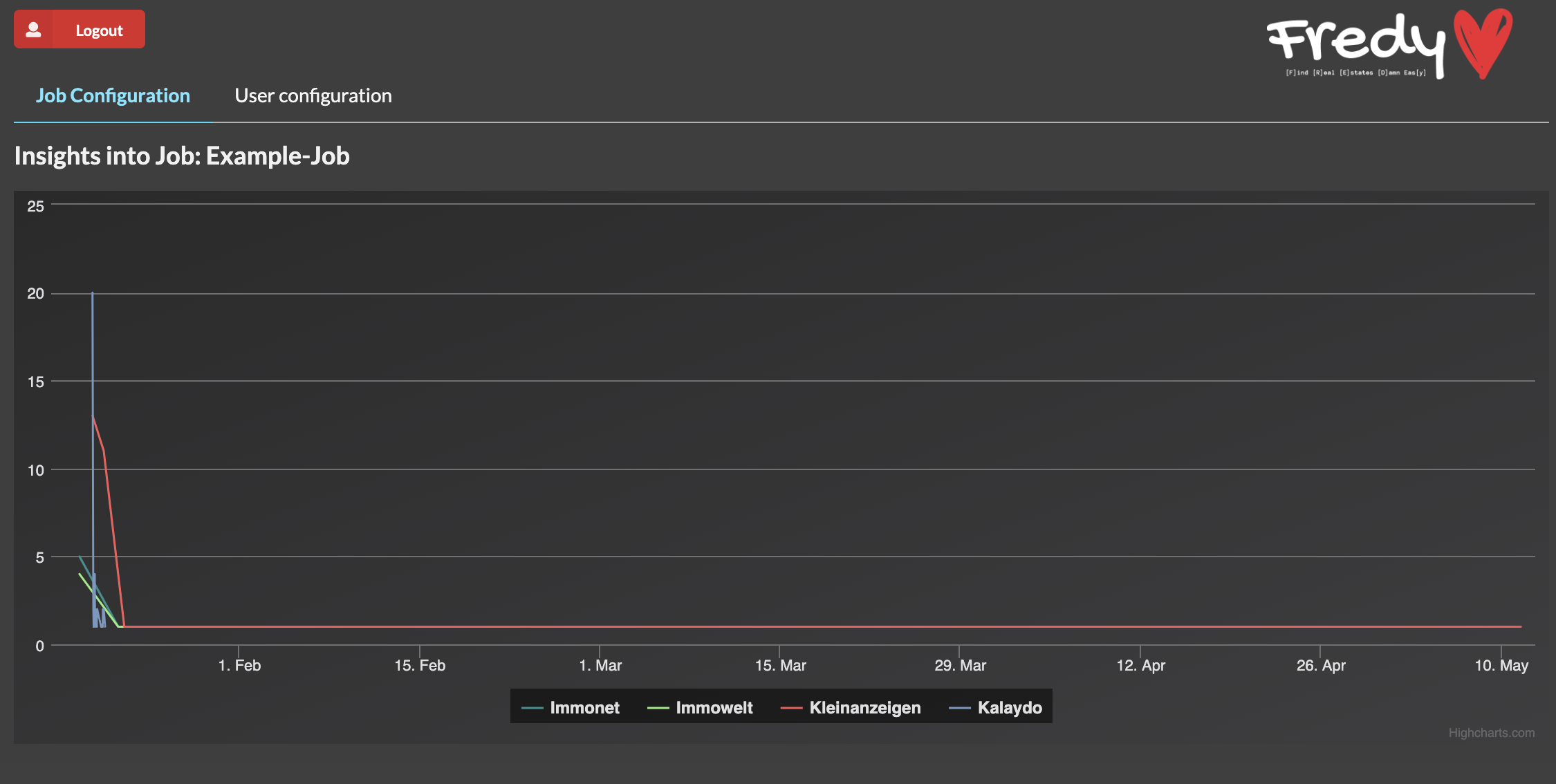Toggle the Immonet series in legend
The width and height of the screenshot is (1556, 784).
click(571, 707)
